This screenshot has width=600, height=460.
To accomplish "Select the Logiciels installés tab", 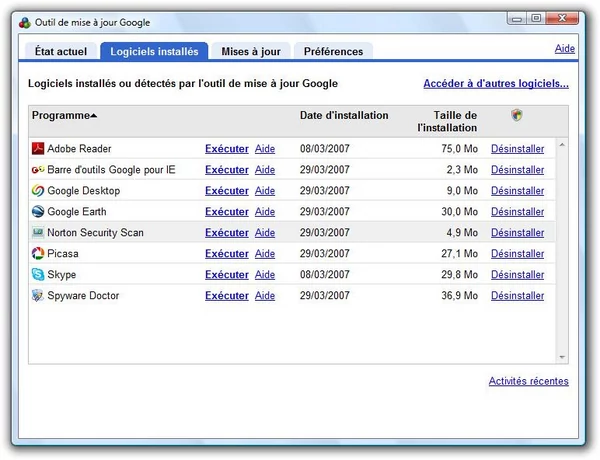I will [x=154, y=51].
